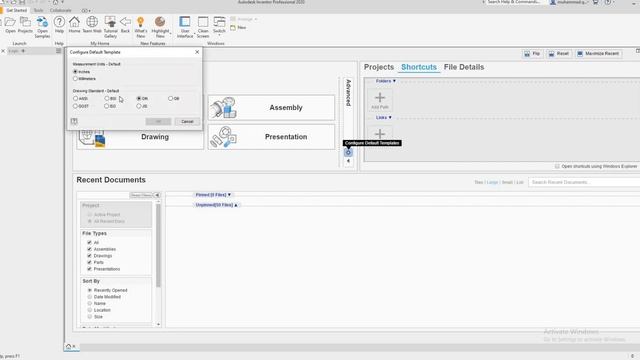
Task: Click the Highlight New icon
Action: 160,22
